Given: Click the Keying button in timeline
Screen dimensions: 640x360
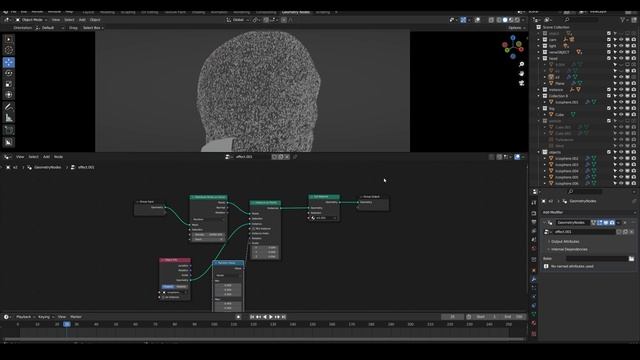Looking at the screenshot, I should click(45, 317).
